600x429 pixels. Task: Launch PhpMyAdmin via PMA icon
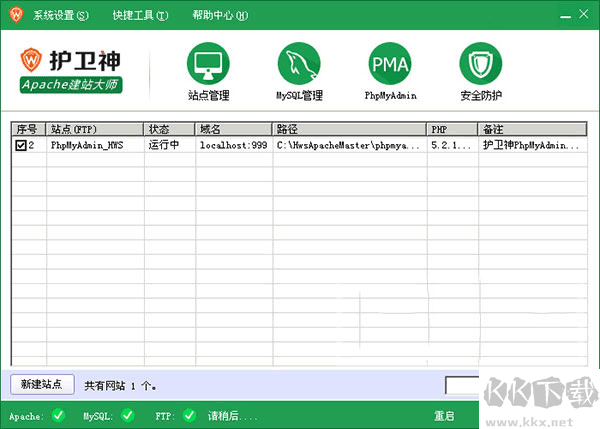click(x=390, y=64)
